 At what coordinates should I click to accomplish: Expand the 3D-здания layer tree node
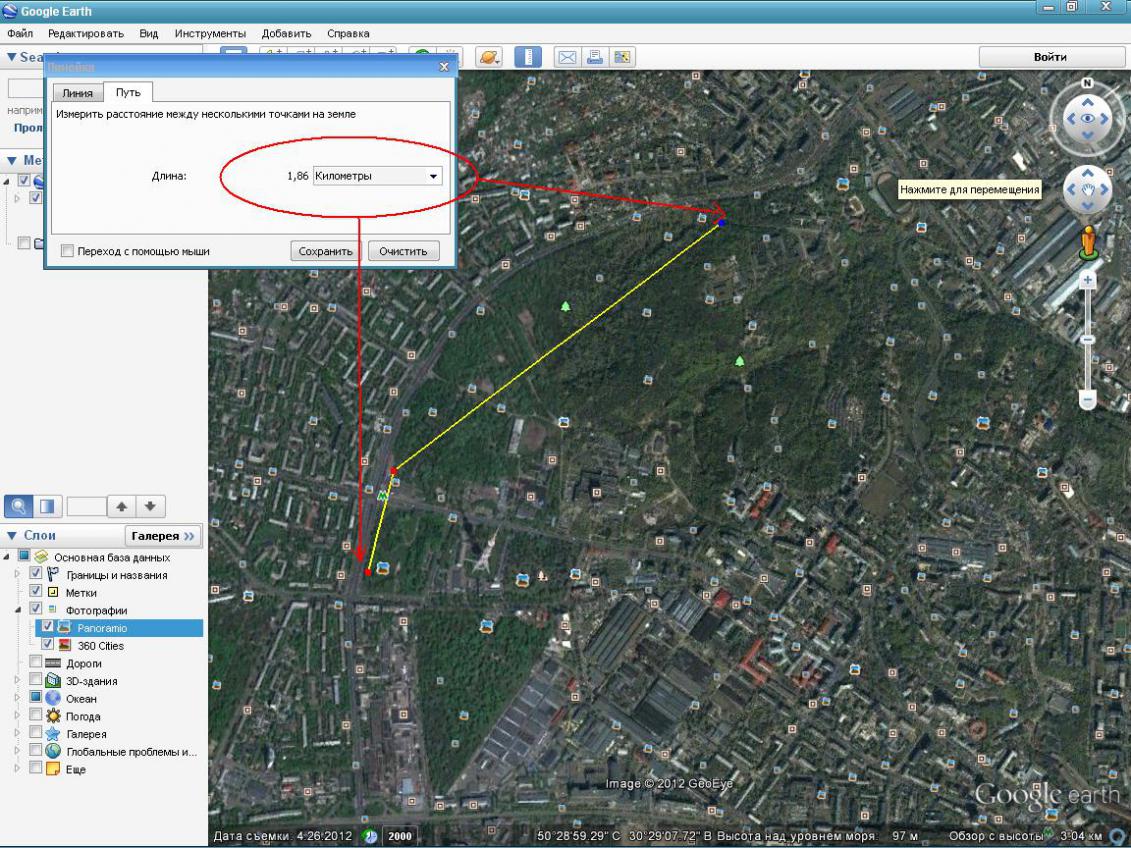pos(16,681)
